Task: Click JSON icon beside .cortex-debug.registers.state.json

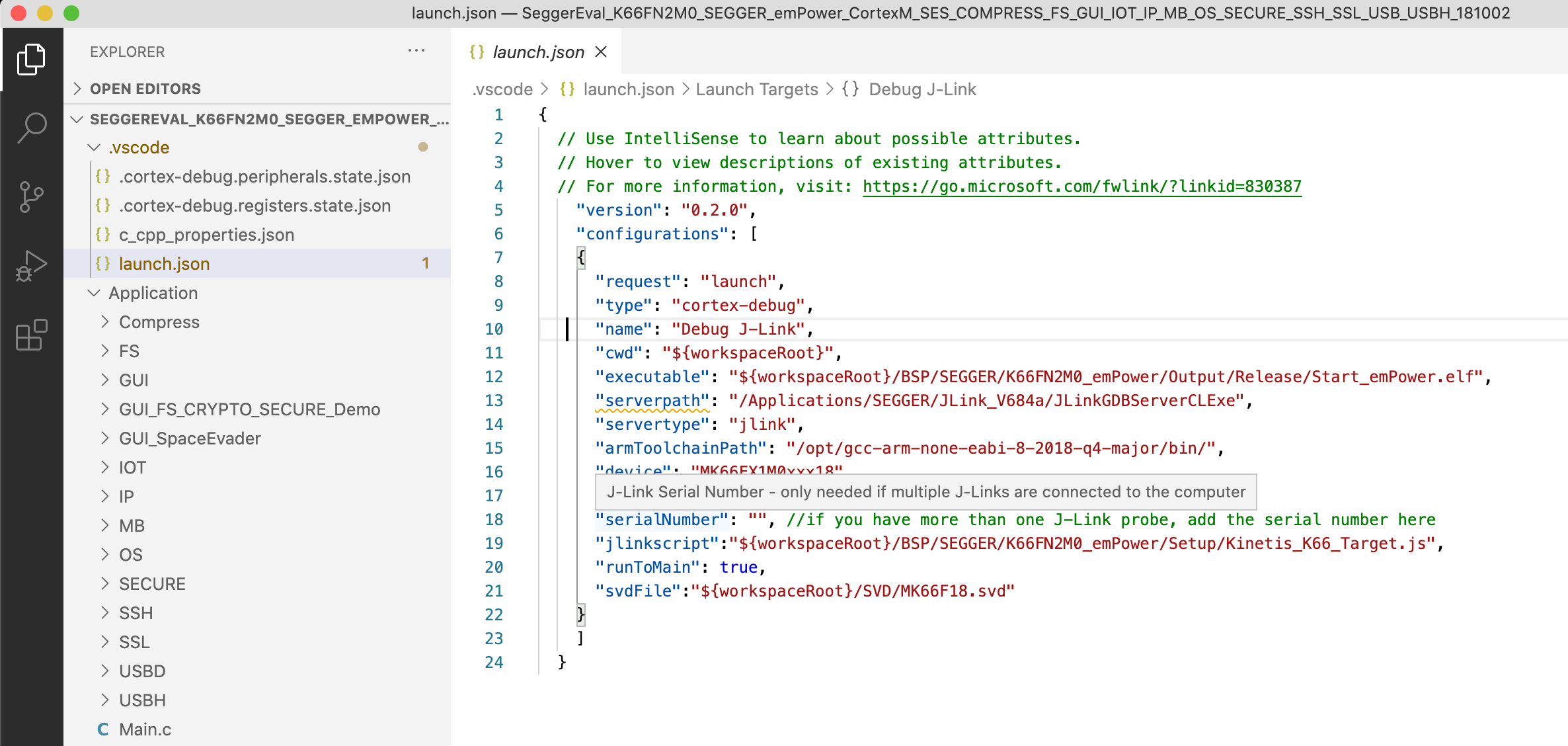Action: point(102,206)
